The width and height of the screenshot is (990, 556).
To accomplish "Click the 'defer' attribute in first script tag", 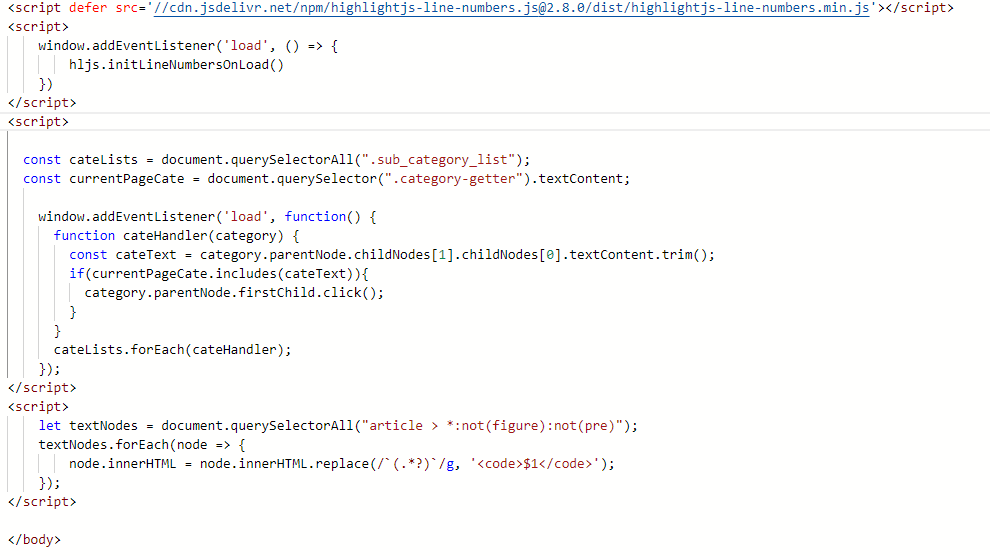I will click(x=88, y=8).
